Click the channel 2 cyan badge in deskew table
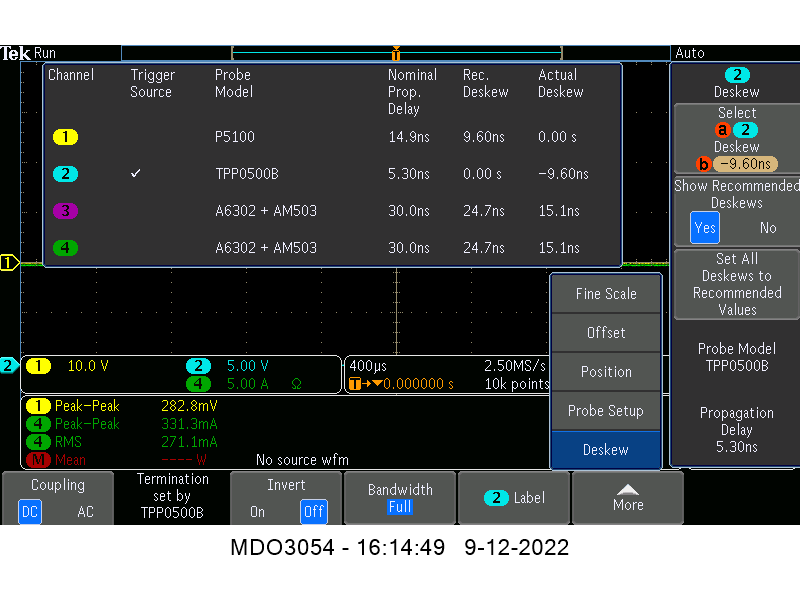The image size is (800, 600). click(x=65, y=174)
